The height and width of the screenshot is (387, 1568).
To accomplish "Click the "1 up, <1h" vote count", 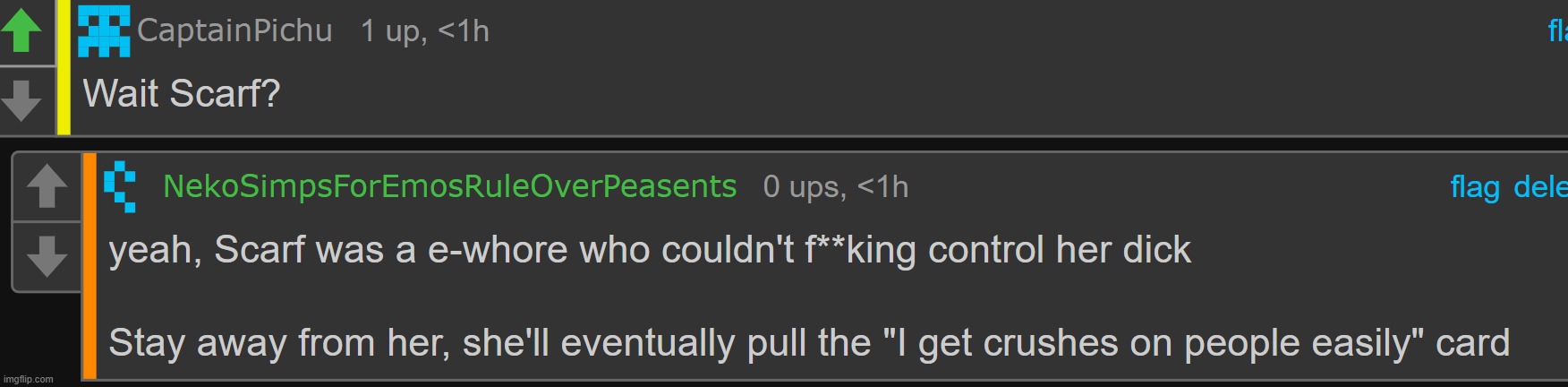I will 424,31.
